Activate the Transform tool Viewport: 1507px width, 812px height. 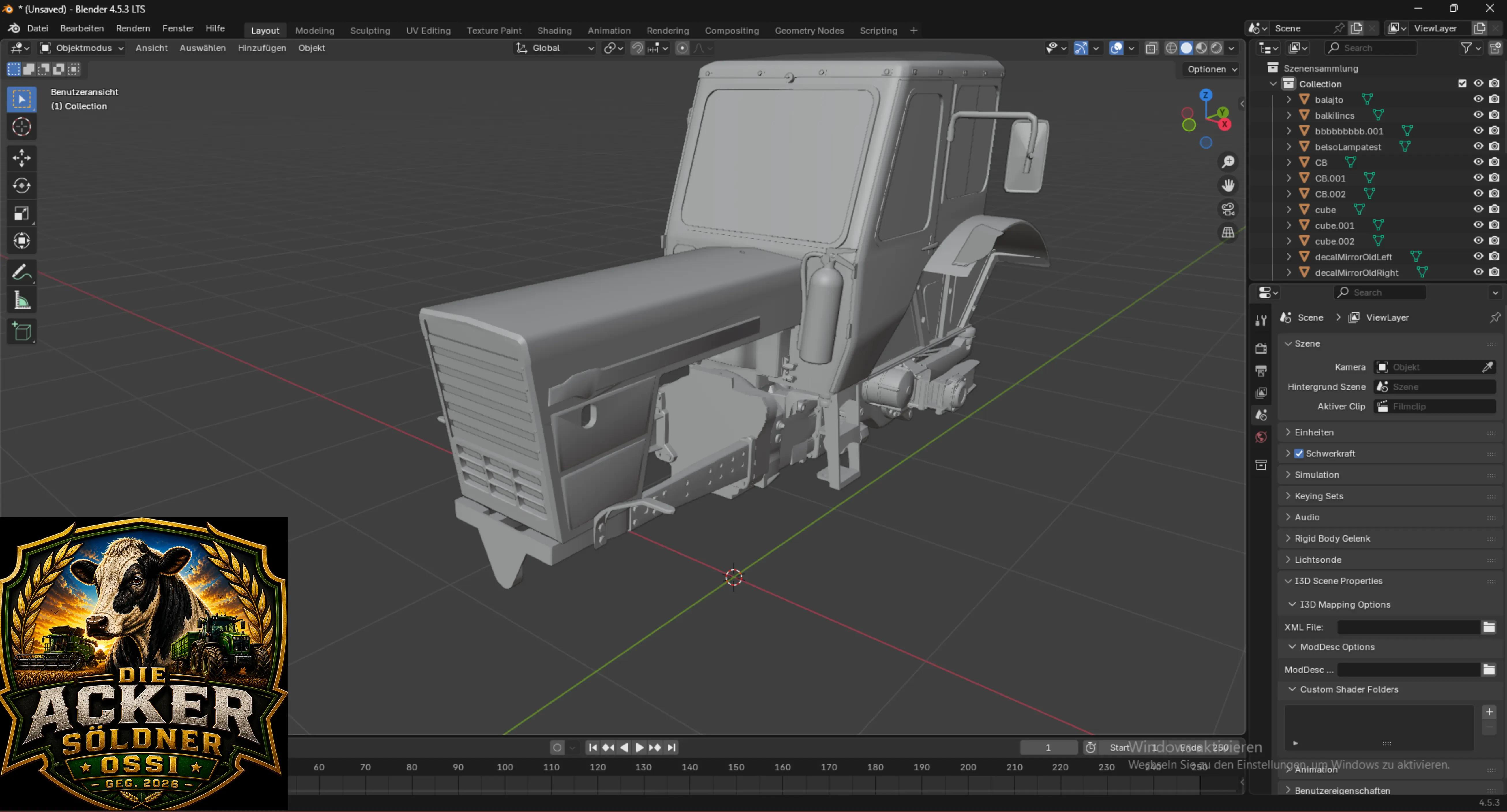(22, 241)
